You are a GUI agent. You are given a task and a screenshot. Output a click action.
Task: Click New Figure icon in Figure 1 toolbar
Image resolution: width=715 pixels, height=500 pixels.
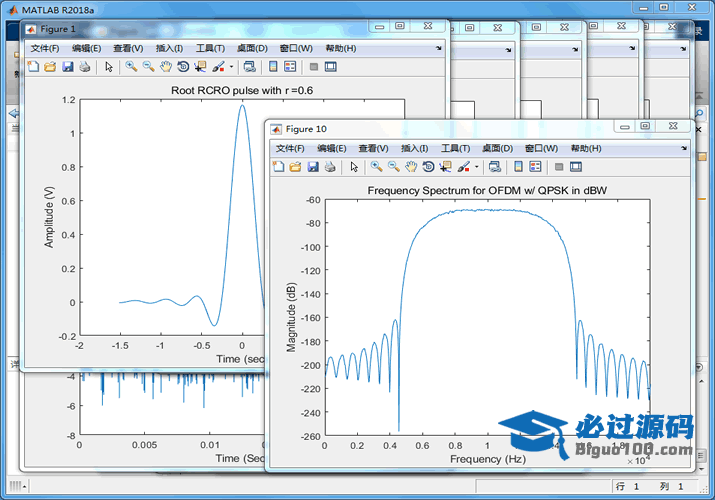[x=33, y=67]
